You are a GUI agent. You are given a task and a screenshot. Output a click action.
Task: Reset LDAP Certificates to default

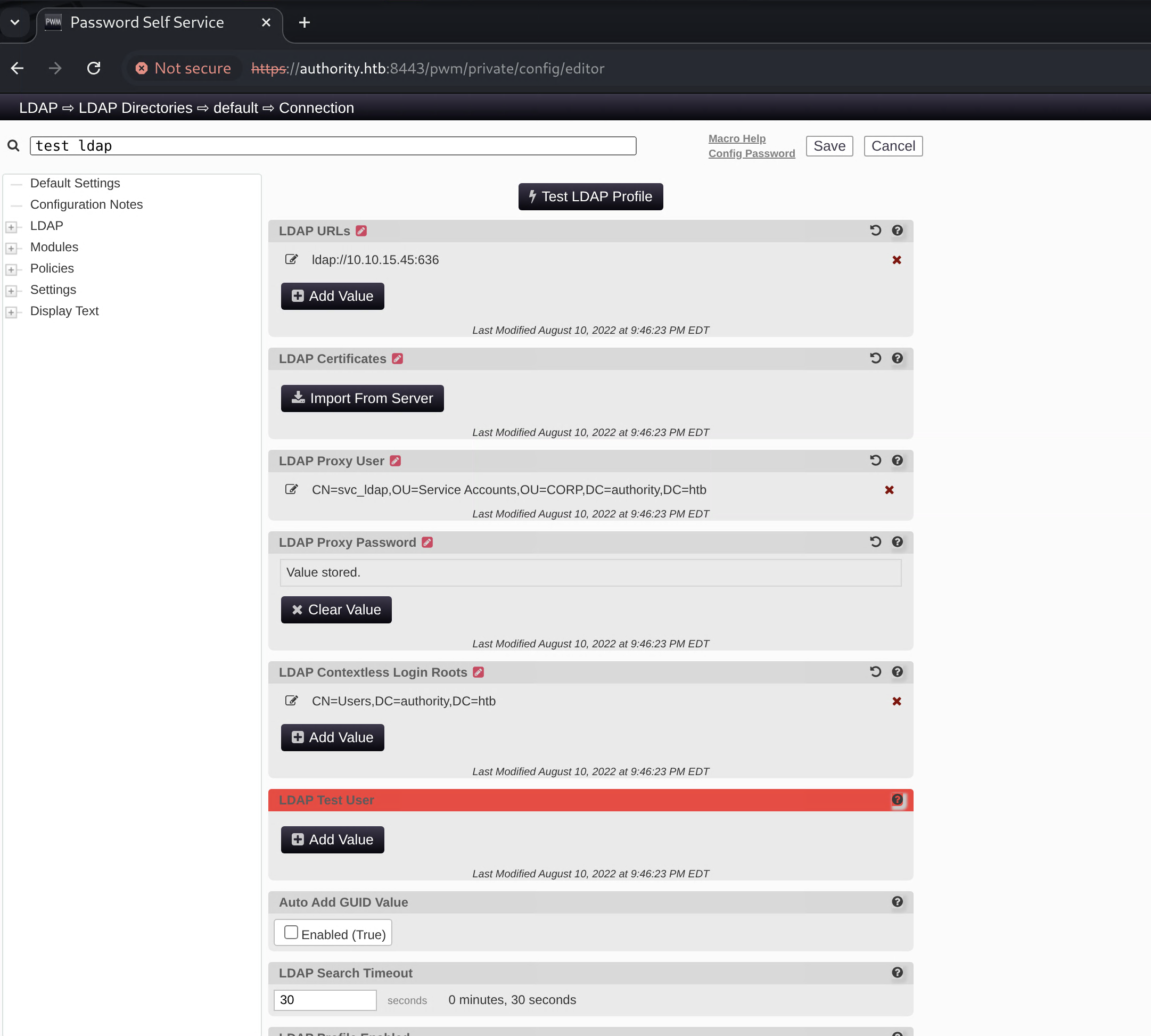tap(875, 358)
